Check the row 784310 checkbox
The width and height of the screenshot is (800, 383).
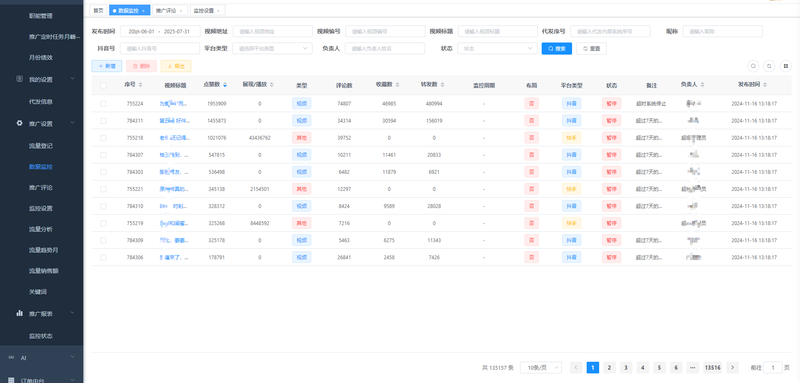103,206
